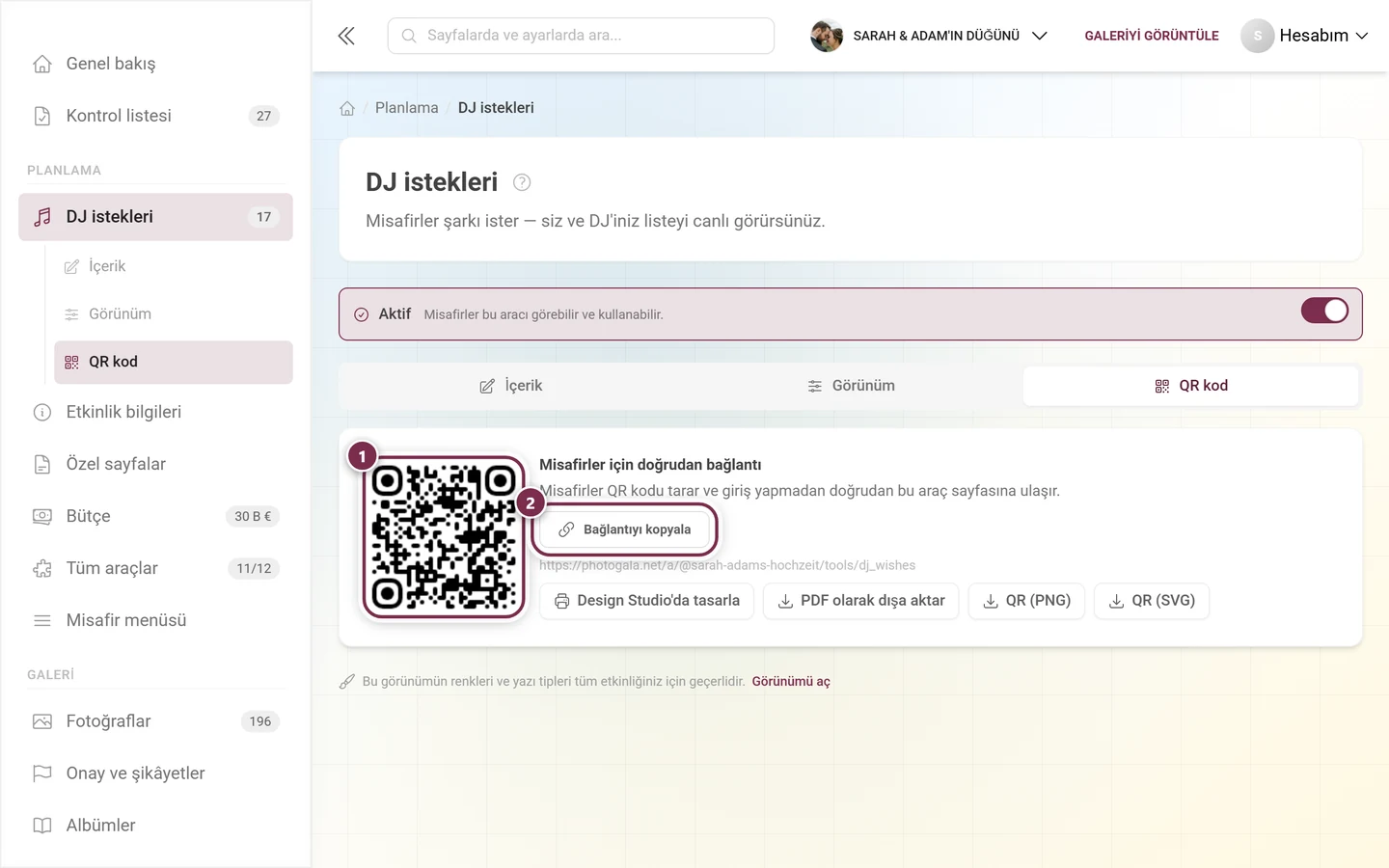Click the Kontrol listesi 27 badge

pyautogui.click(x=264, y=116)
